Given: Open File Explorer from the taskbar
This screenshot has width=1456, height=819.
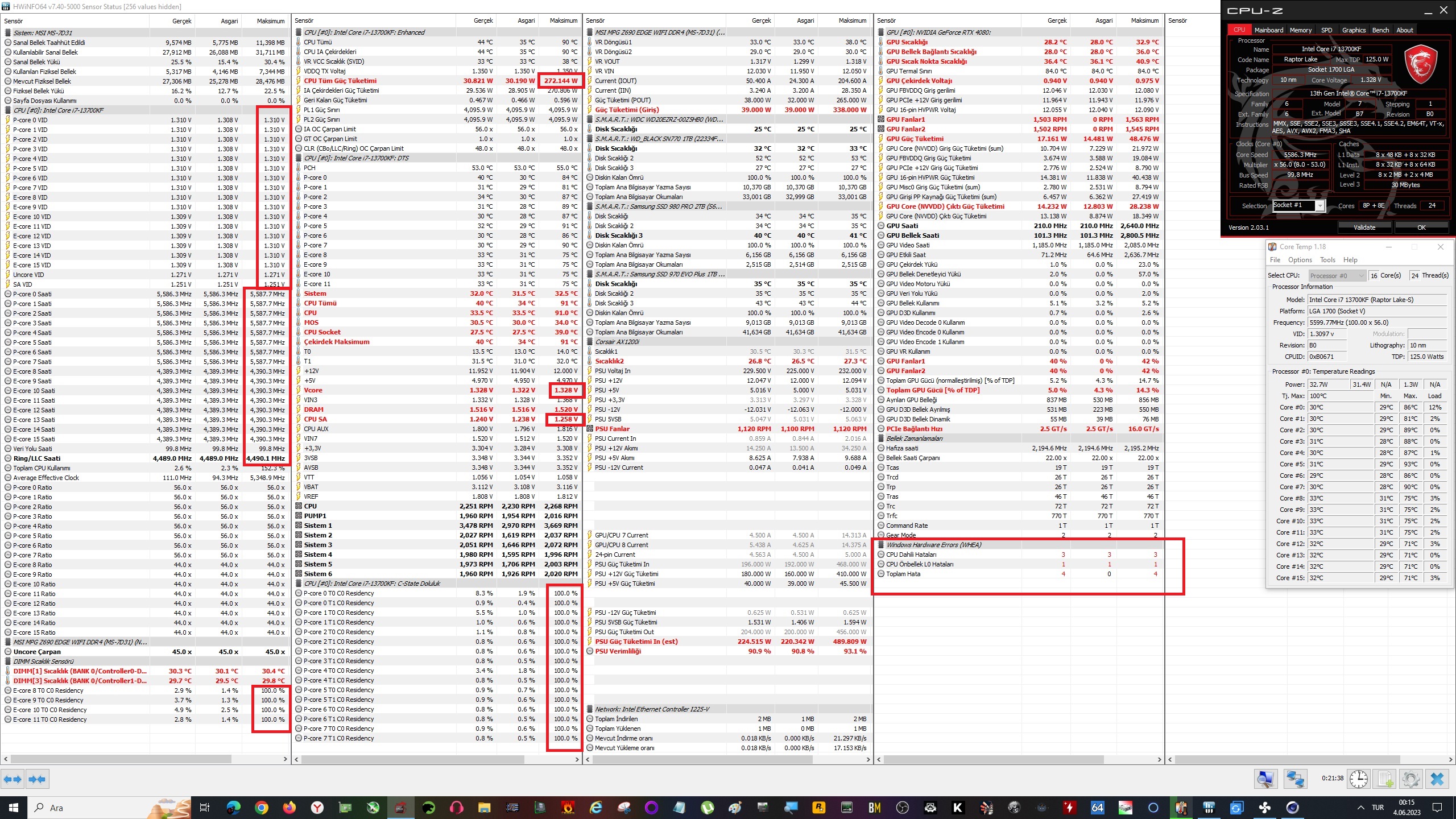Looking at the screenshot, I should pos(484,808).
